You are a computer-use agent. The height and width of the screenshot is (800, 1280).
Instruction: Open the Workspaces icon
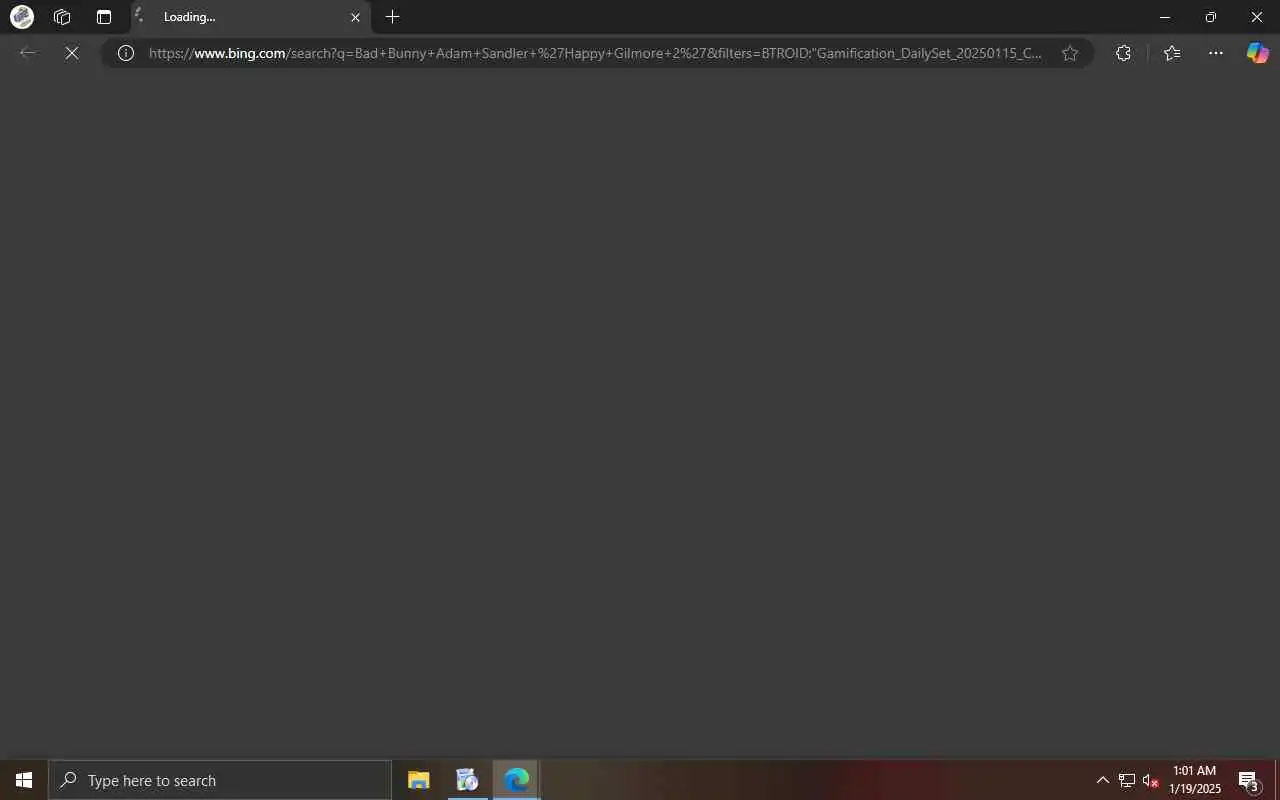62,17
